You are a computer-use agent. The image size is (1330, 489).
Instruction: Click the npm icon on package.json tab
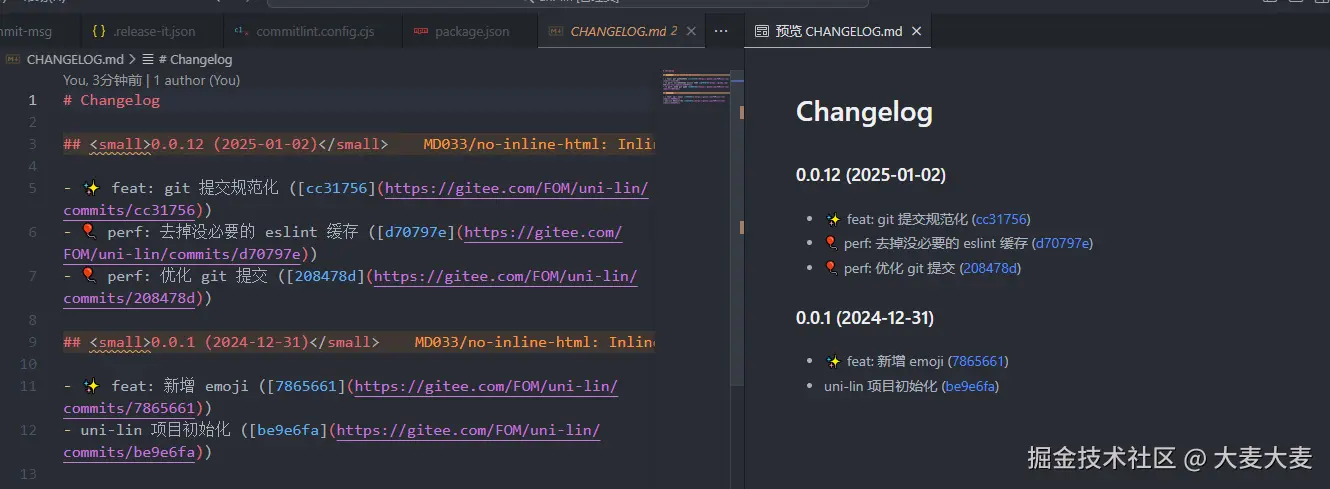pos(420,31)
